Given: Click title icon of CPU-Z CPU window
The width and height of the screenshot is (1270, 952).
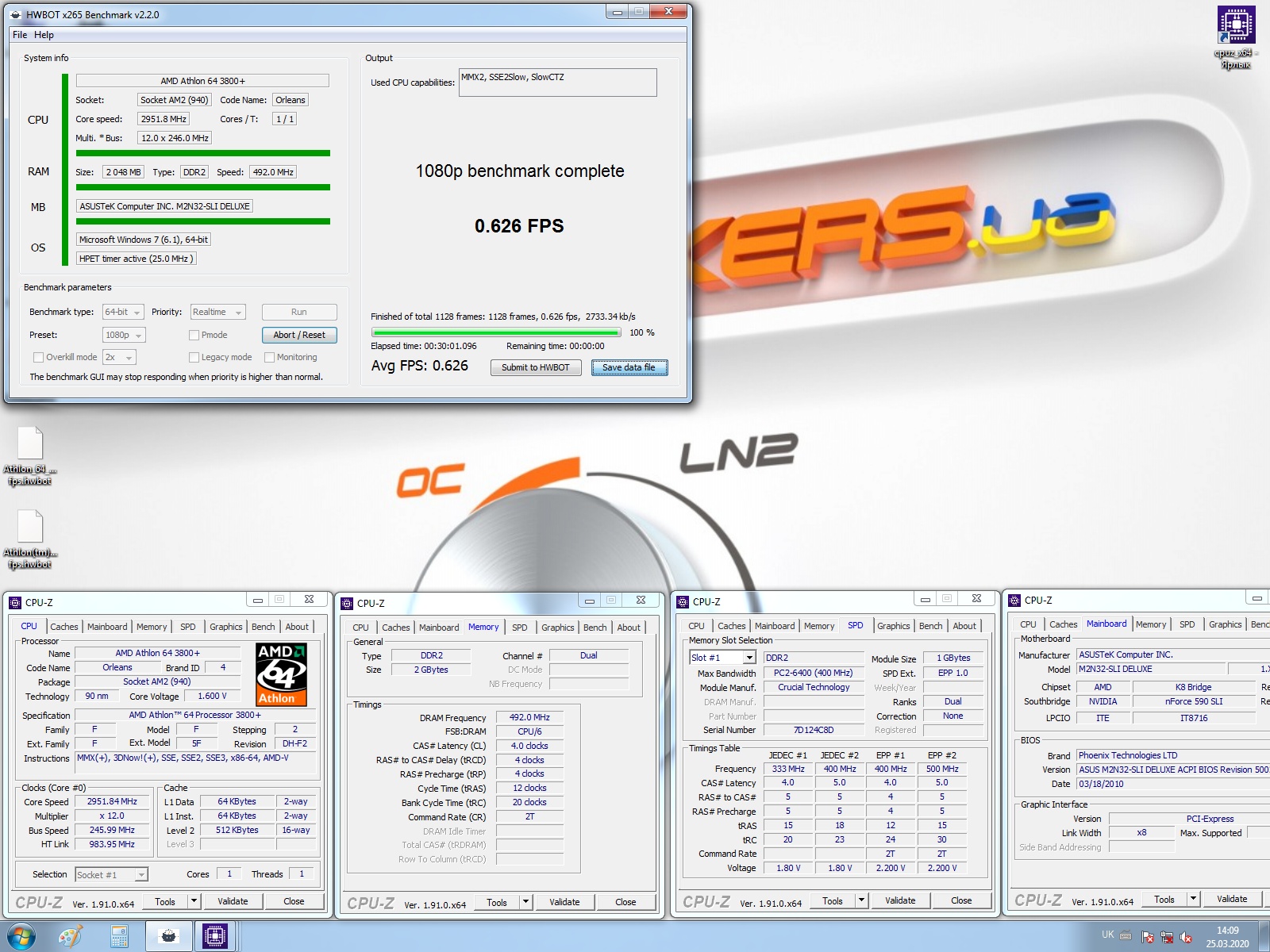Looking at the screenshot, I should [x=15, y=602].
